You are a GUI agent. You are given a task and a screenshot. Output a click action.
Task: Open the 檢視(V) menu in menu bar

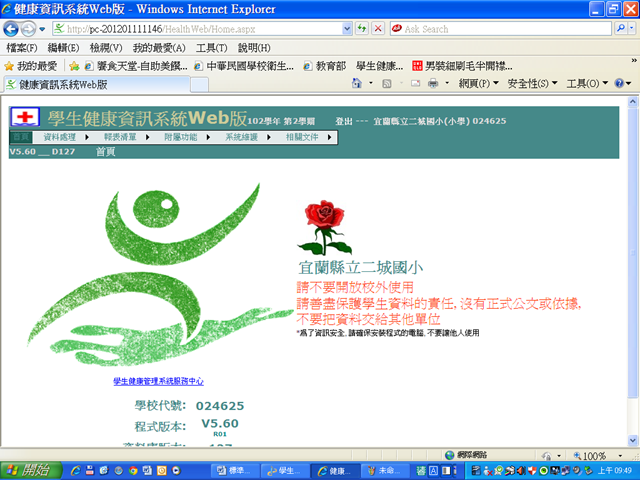tap(105, 48)
